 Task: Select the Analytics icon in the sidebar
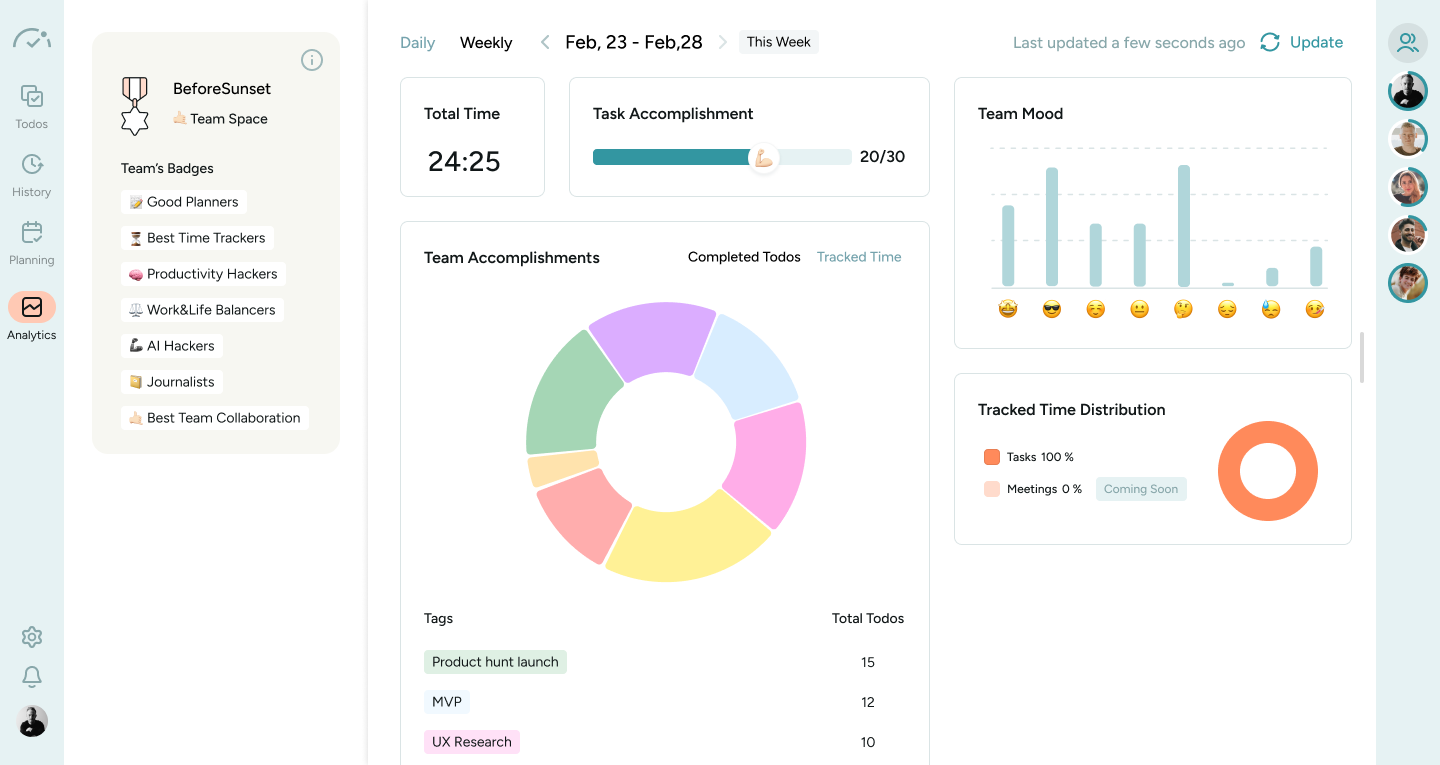click(x=31, y=315)
